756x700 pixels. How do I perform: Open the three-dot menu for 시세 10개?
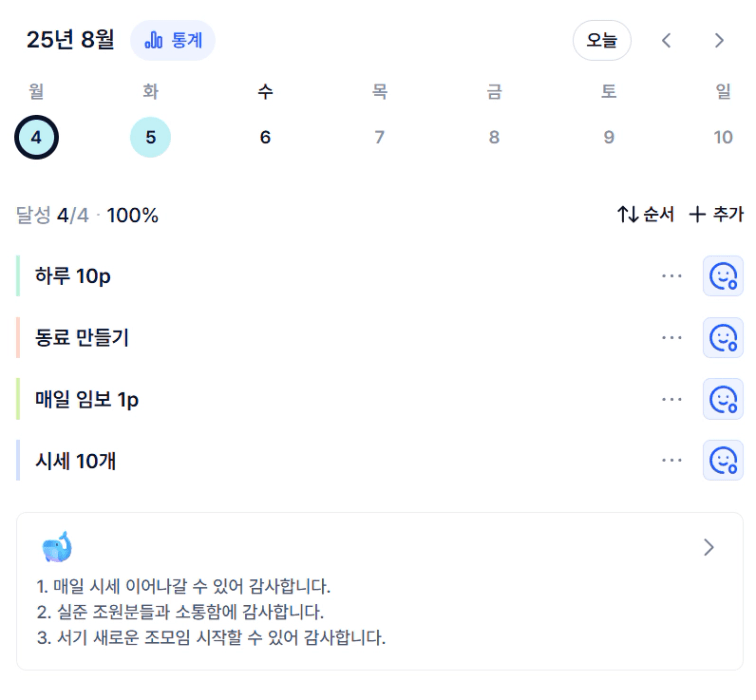(672, 460)
